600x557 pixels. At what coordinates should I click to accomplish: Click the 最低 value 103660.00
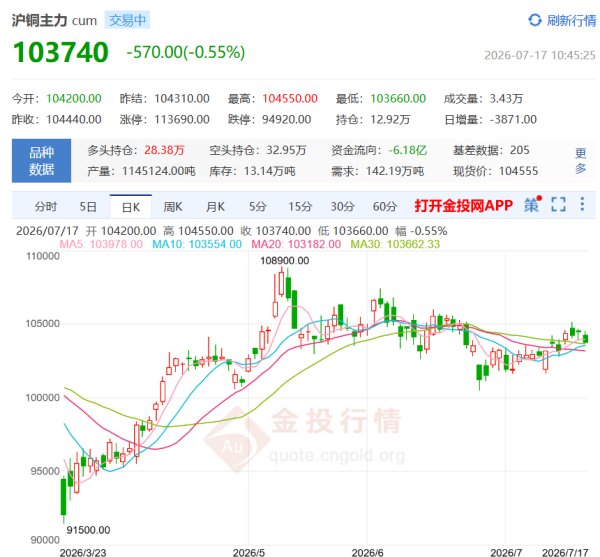(x=398, y=99)
